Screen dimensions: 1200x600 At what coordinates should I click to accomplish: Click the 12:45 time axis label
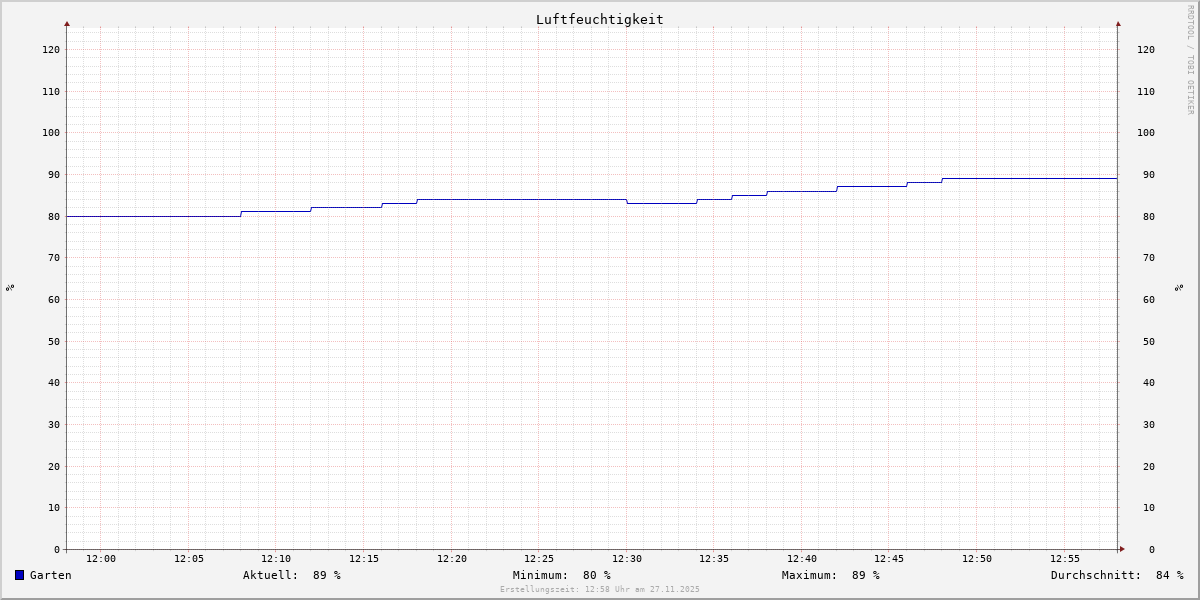[889, 558]
